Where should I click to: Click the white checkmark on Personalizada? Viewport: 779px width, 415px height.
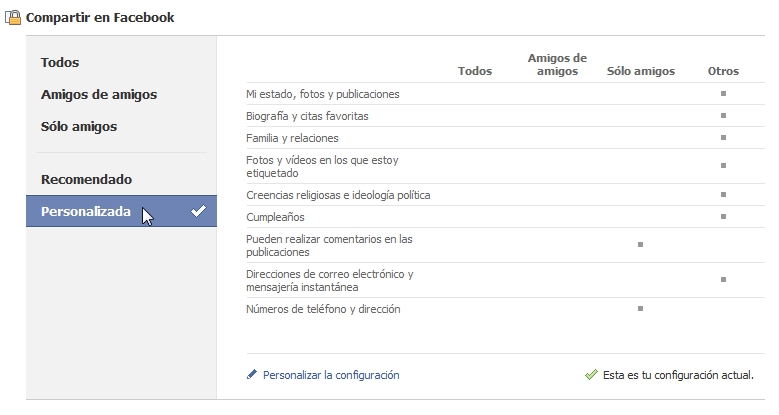[198, 211]
